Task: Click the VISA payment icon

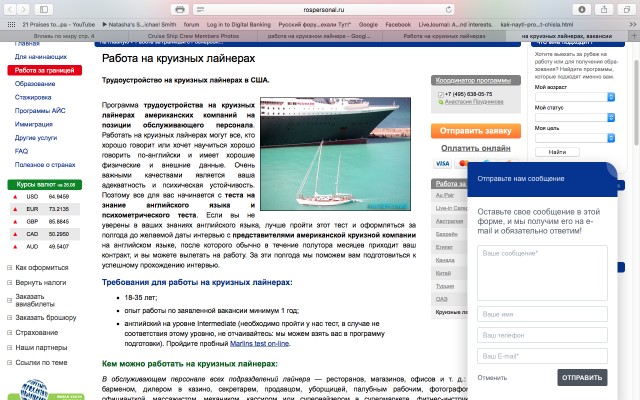Action: click(443, 163)
